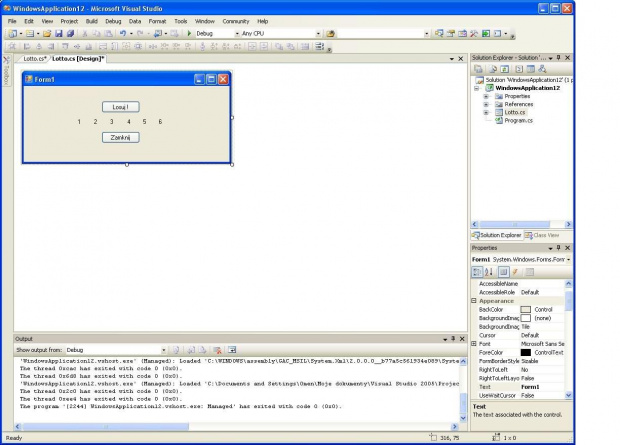This screenshot has height=445, width=620.
Task: Click the Zamknij button on Form1
Action: 121,137
